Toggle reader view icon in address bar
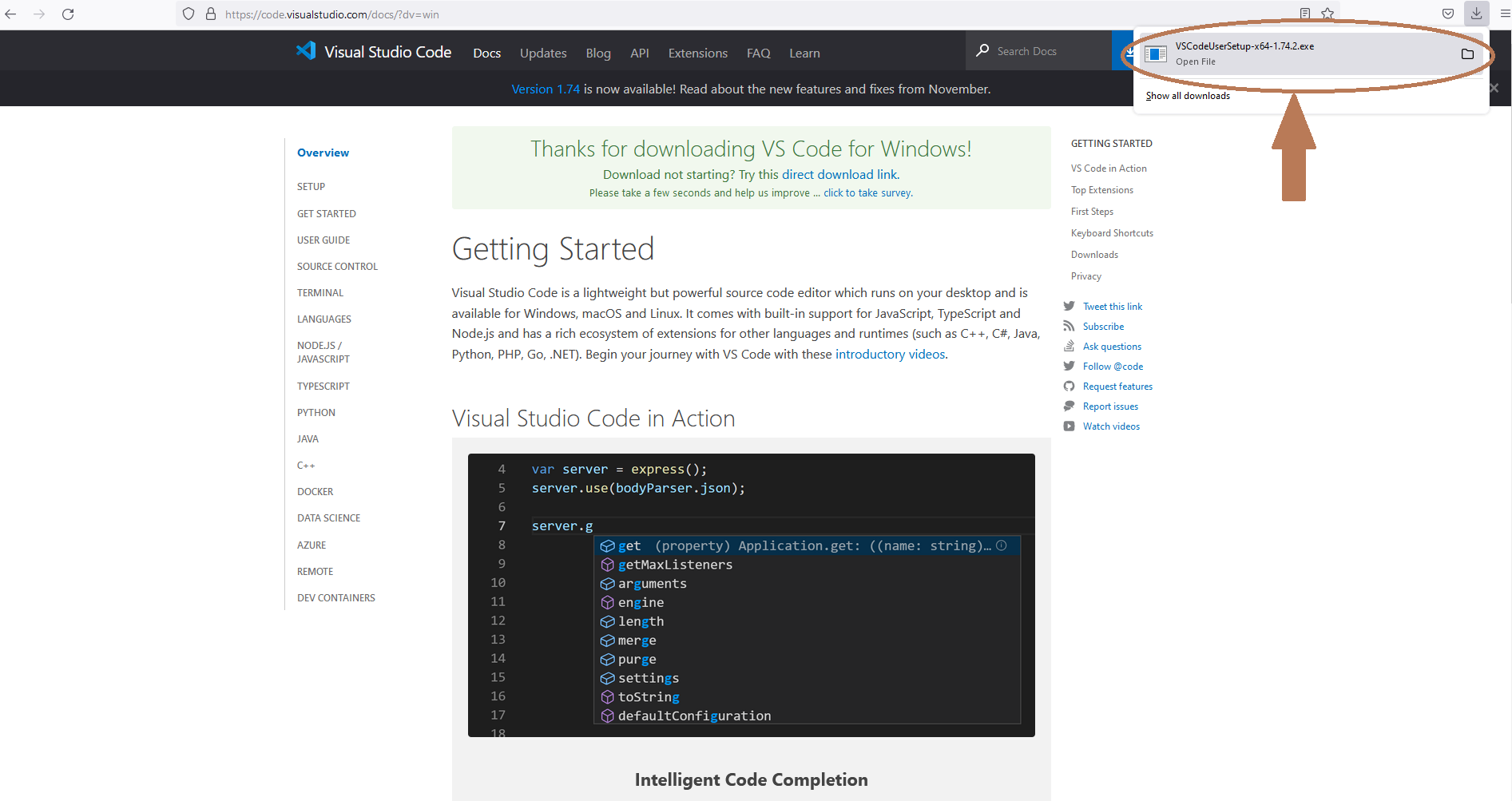The height and width of the screenshot is (801, 1512). [1305, 14]
